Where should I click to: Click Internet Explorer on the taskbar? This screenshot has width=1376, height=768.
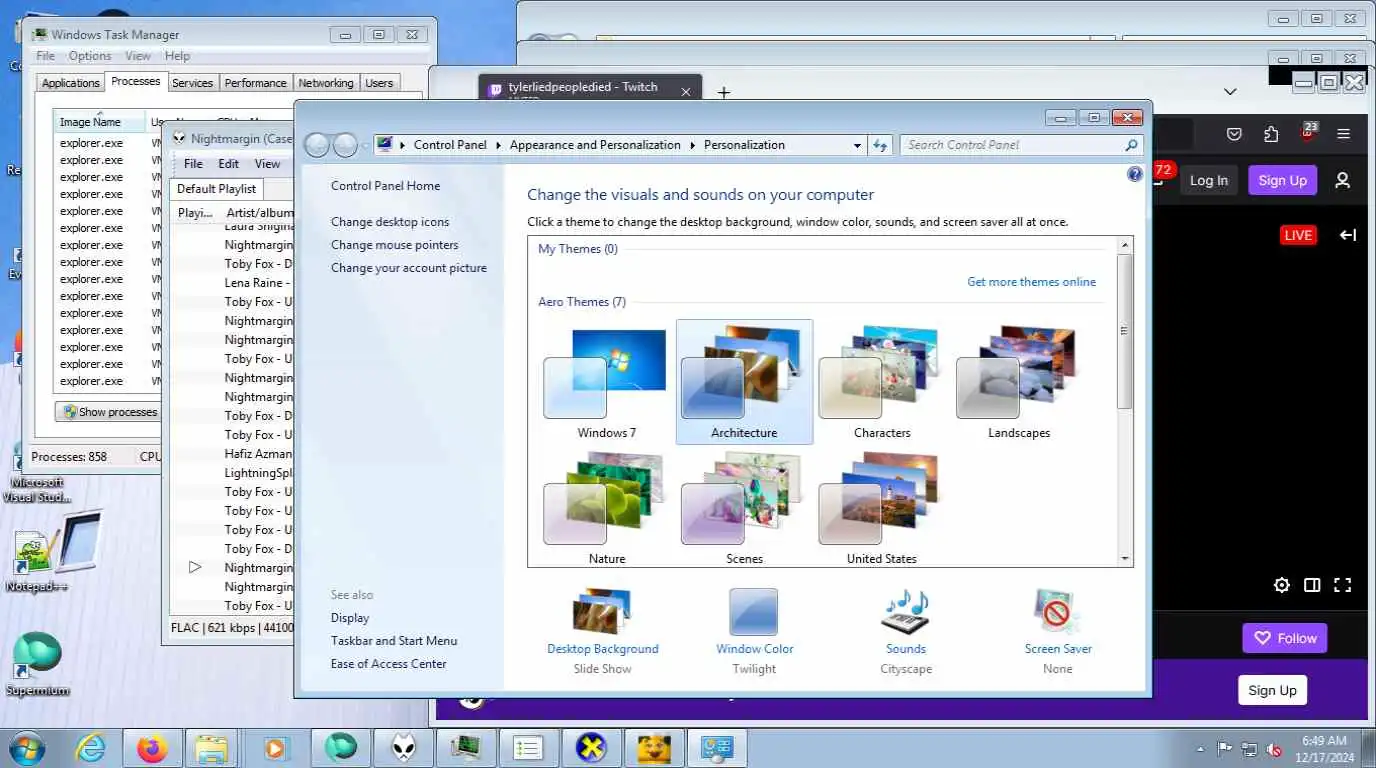pos(90,748)
